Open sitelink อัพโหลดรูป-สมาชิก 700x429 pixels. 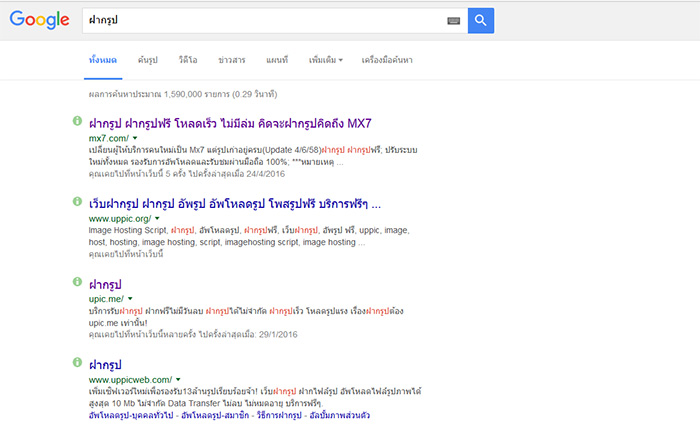[x=215, y=415]
